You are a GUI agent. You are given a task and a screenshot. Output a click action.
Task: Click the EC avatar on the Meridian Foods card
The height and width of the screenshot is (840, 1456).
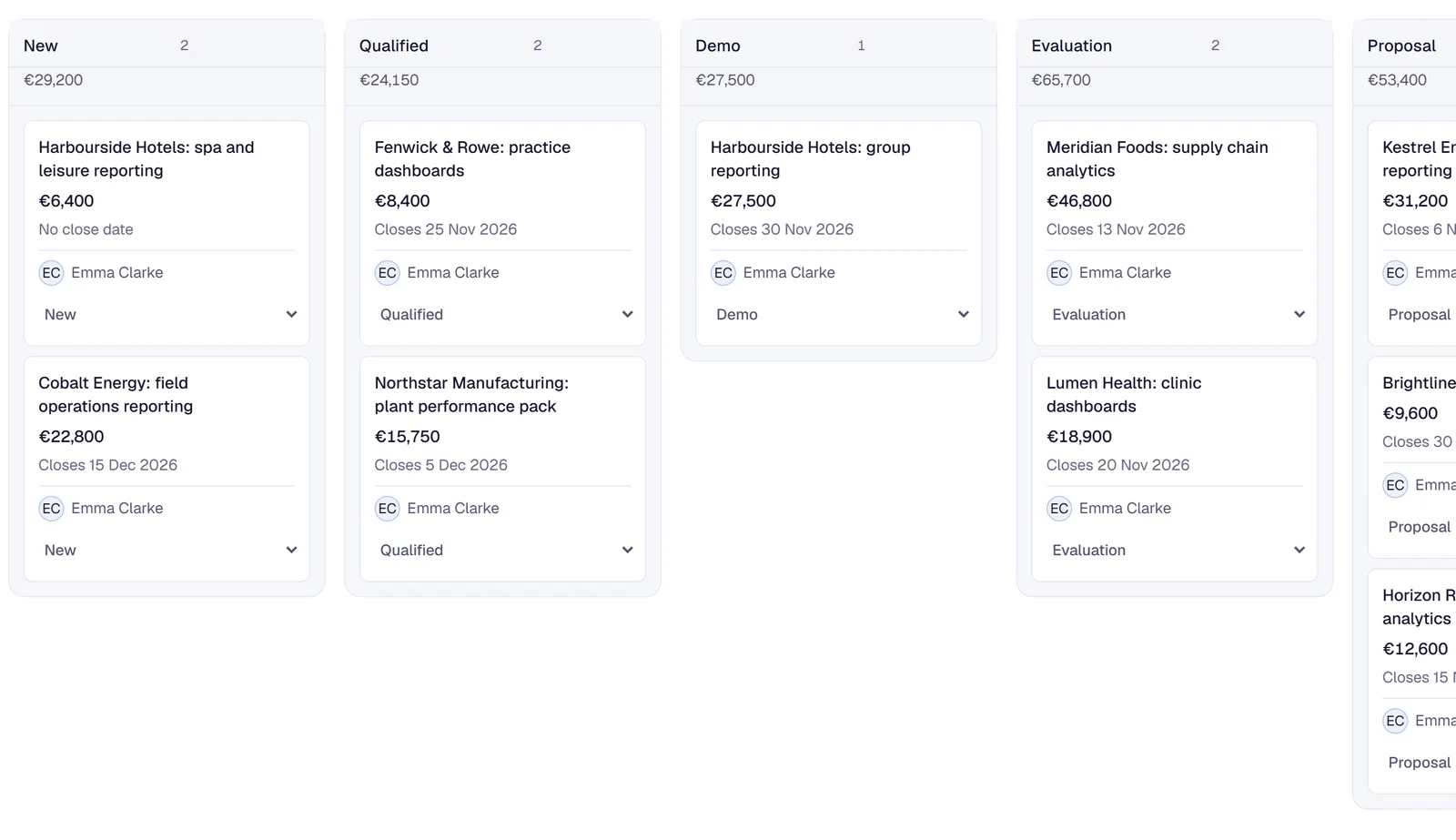[x=1059, y=273]
